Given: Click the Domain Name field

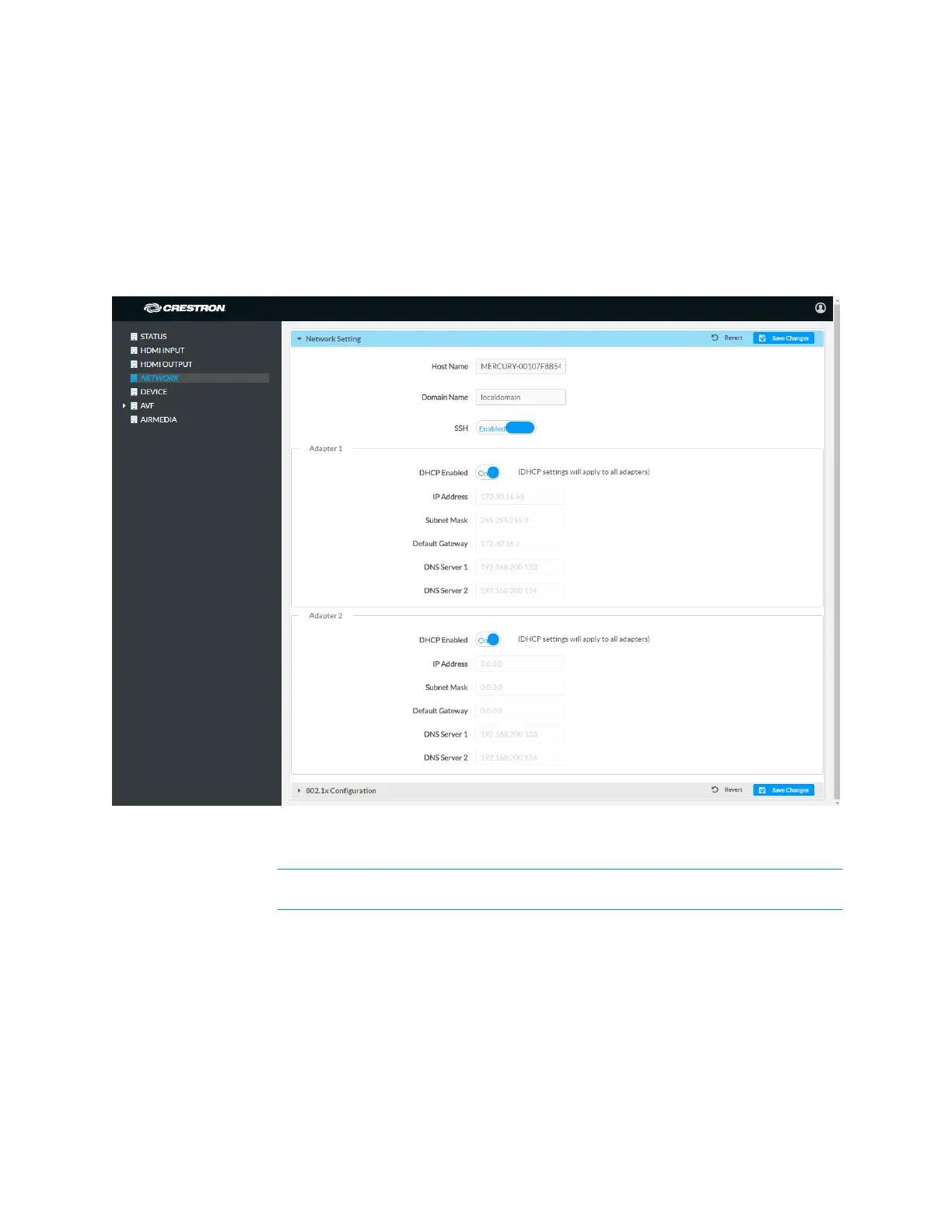Looking at the screenshot, I should [520, 397].
